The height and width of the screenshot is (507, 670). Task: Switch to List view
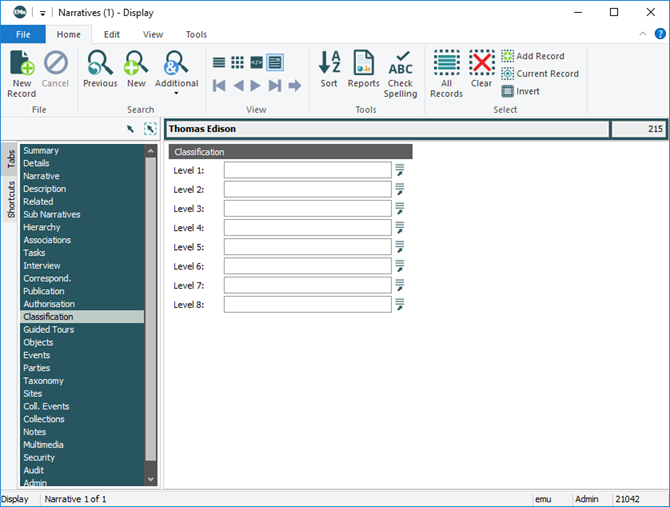[220, 62]
